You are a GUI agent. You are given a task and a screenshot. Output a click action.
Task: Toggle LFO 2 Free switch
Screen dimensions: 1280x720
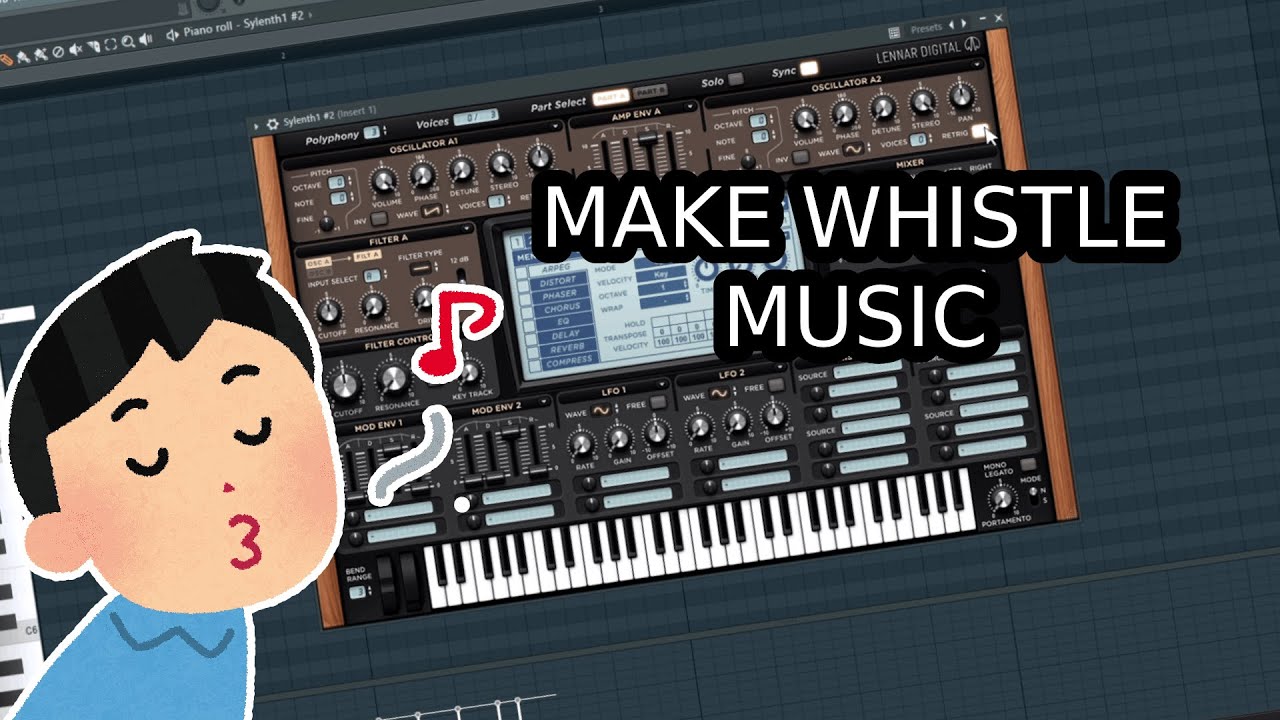tap(776, 385)
